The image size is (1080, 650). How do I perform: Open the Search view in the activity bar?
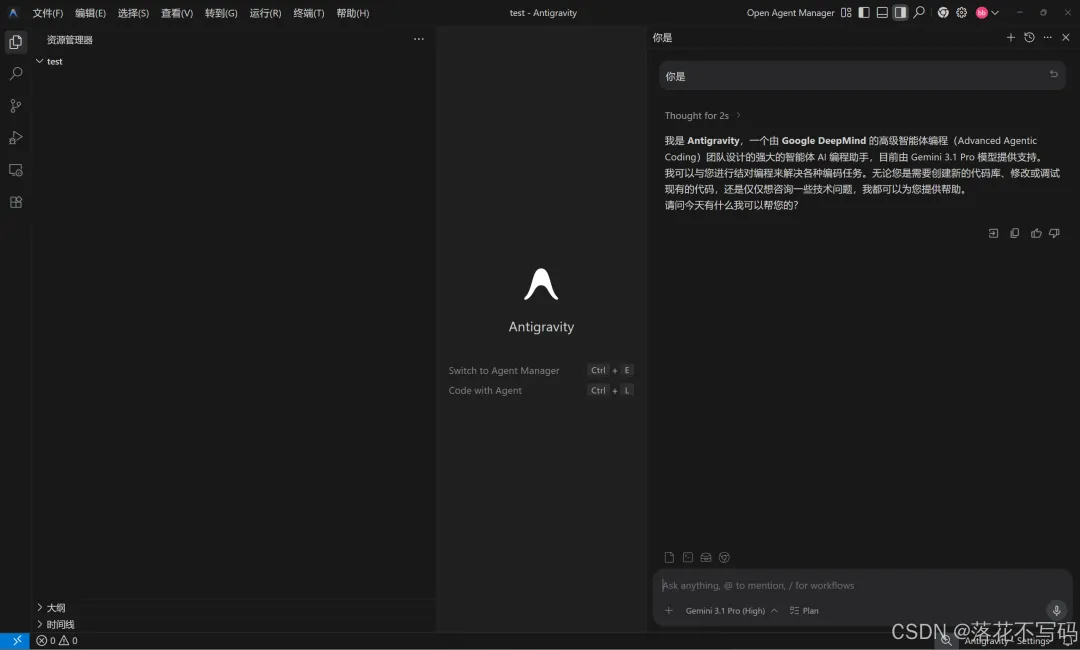tap(15, 74)
